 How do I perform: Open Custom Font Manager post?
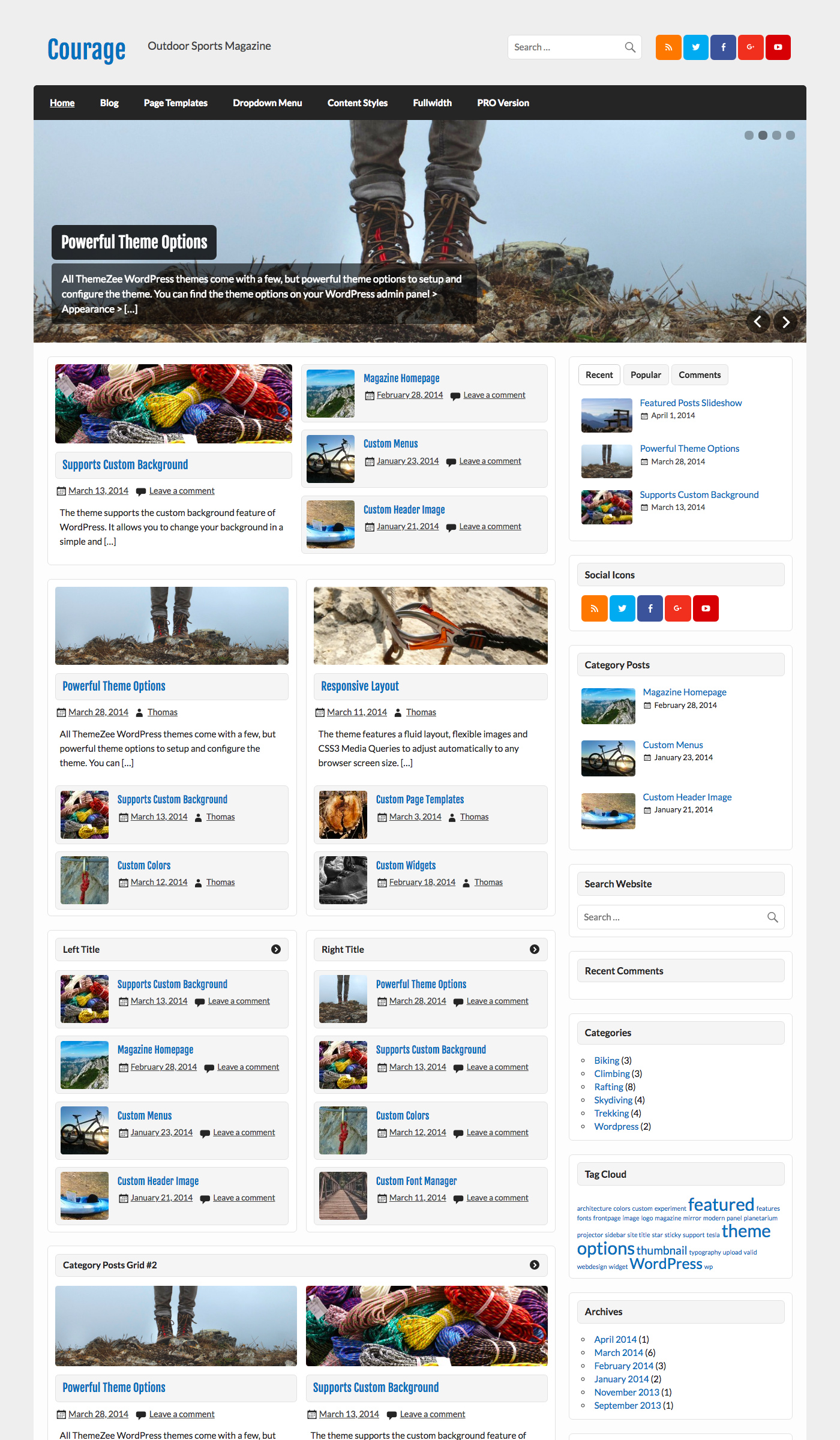pyautogui.click(x=416, y=1181)
